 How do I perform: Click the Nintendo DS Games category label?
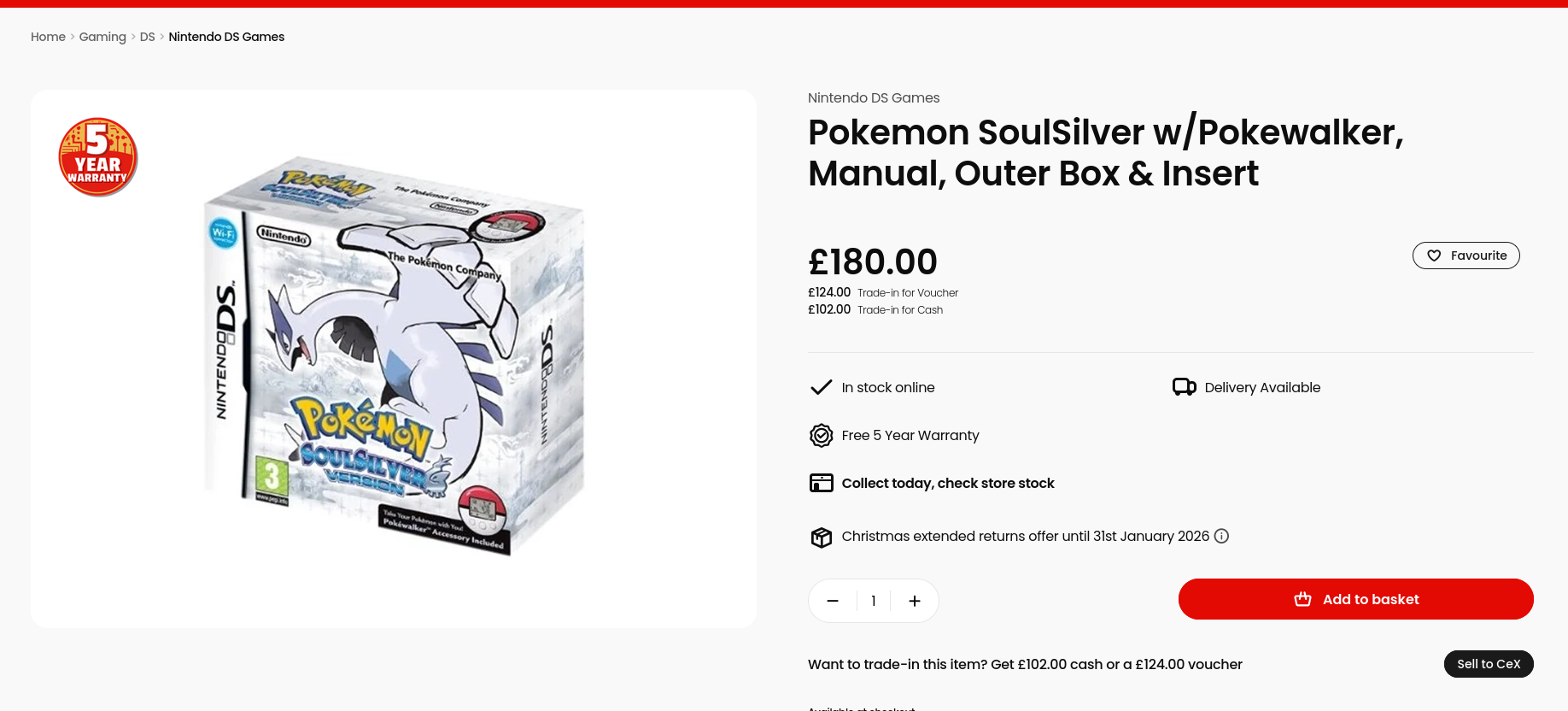[x=874, y=97]
